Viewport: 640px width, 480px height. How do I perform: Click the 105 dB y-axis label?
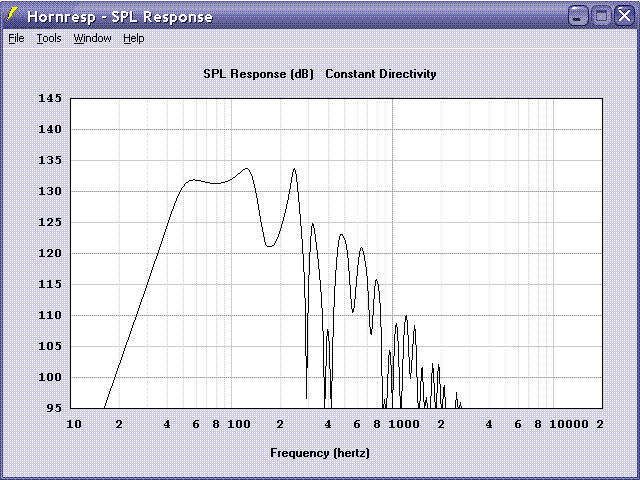[50, 346]
